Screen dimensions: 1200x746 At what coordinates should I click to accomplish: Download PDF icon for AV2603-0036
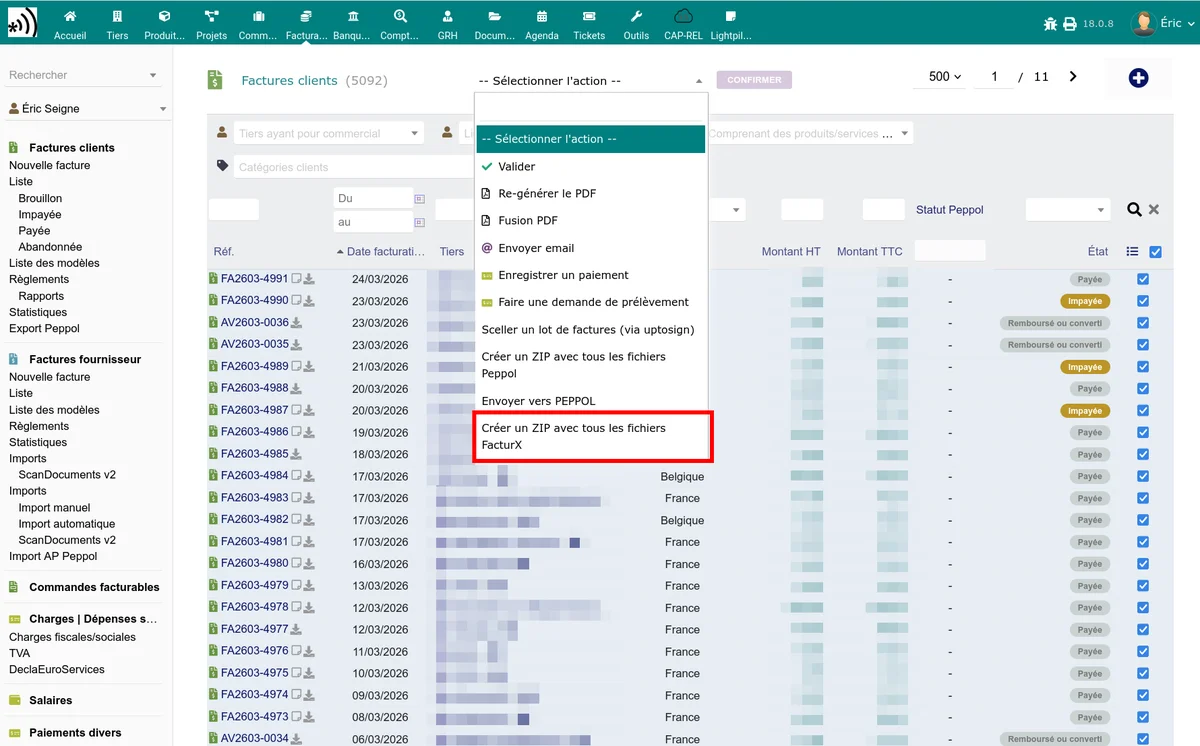(x=296, y=323)
